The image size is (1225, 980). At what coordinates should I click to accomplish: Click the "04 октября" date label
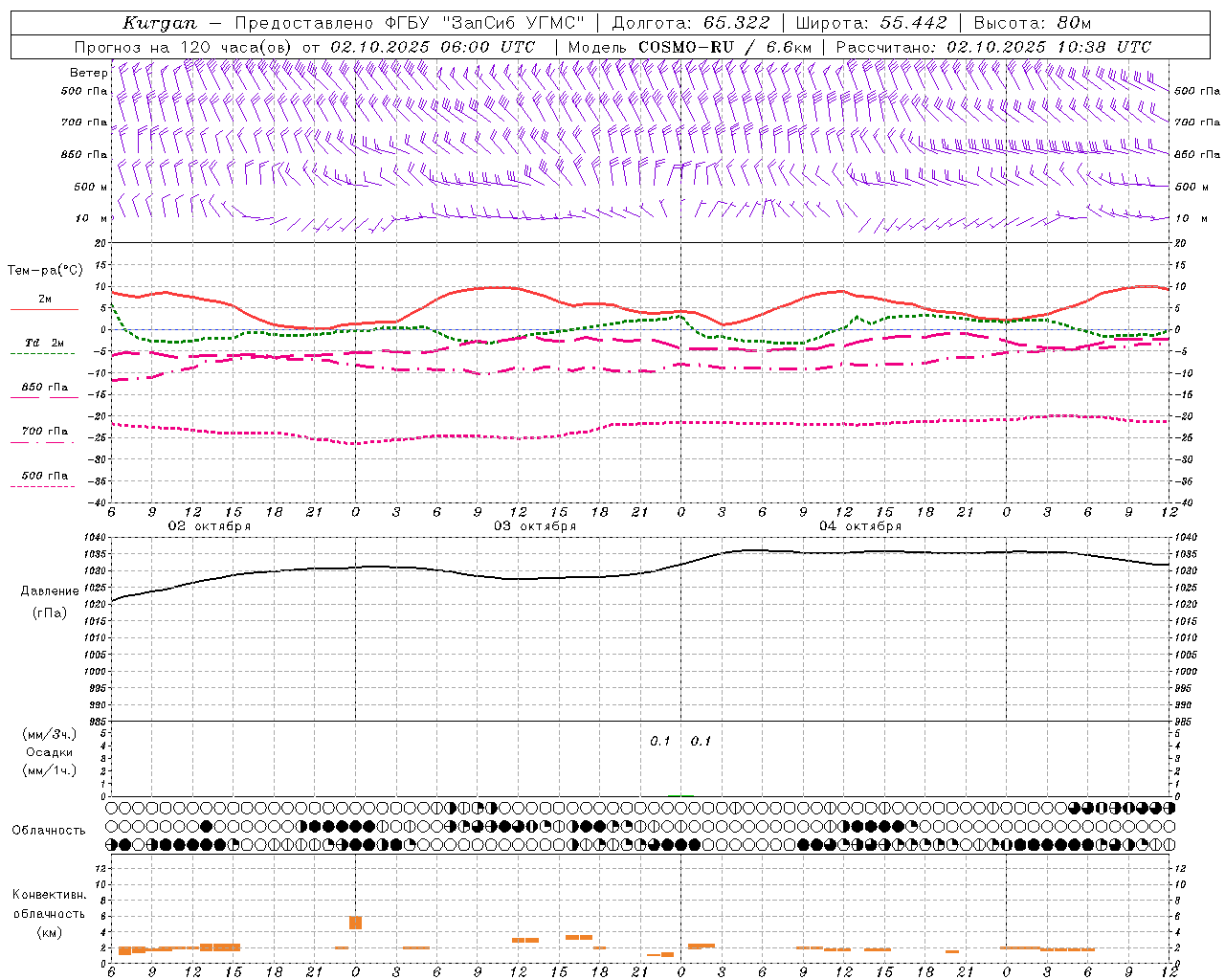(x=860, y=526)
